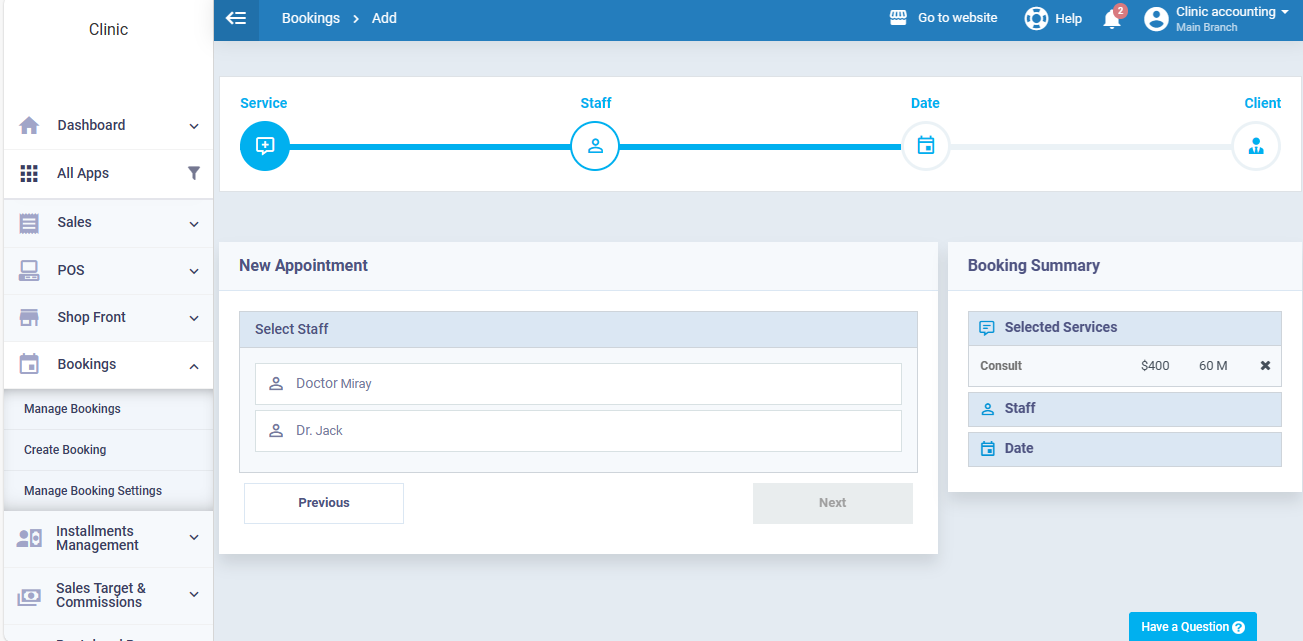The image size is (1303, 641).
Task: Remove Consult service with the X icon
Action: 1265,366
